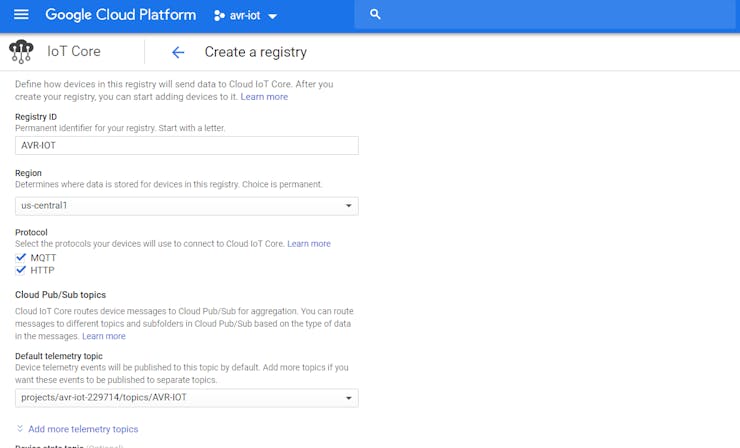Click the Registry ID label
740x448 pixels.
[x=36, y=117]
